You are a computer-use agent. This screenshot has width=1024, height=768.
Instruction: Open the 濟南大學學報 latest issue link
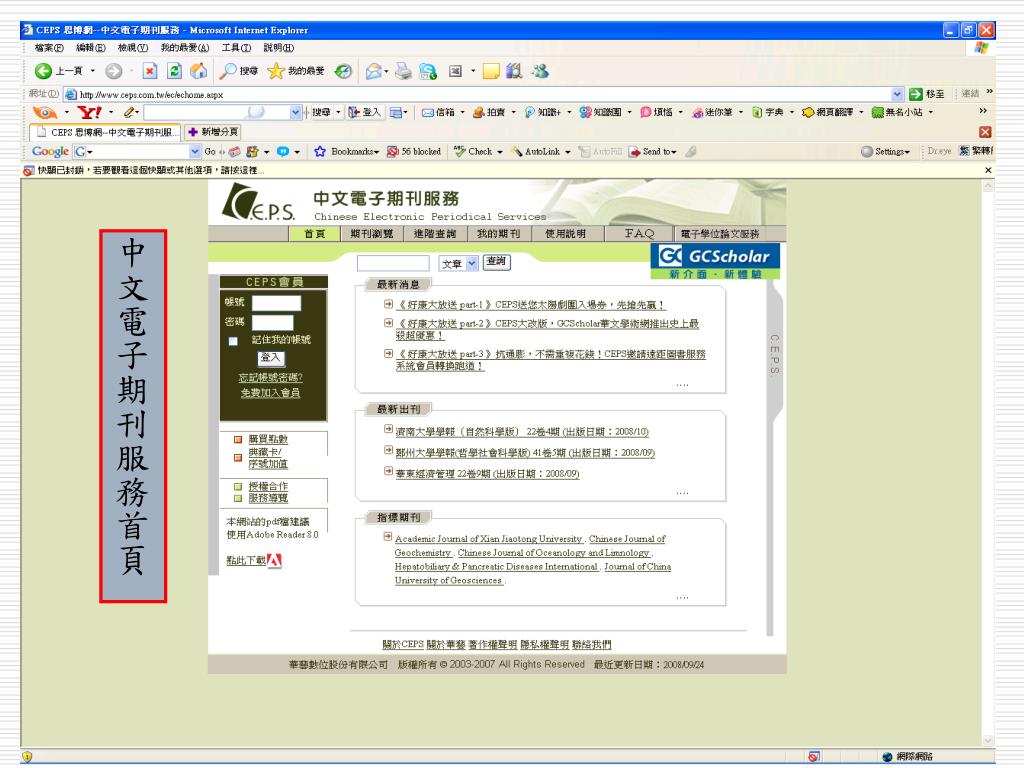(522, 432)
